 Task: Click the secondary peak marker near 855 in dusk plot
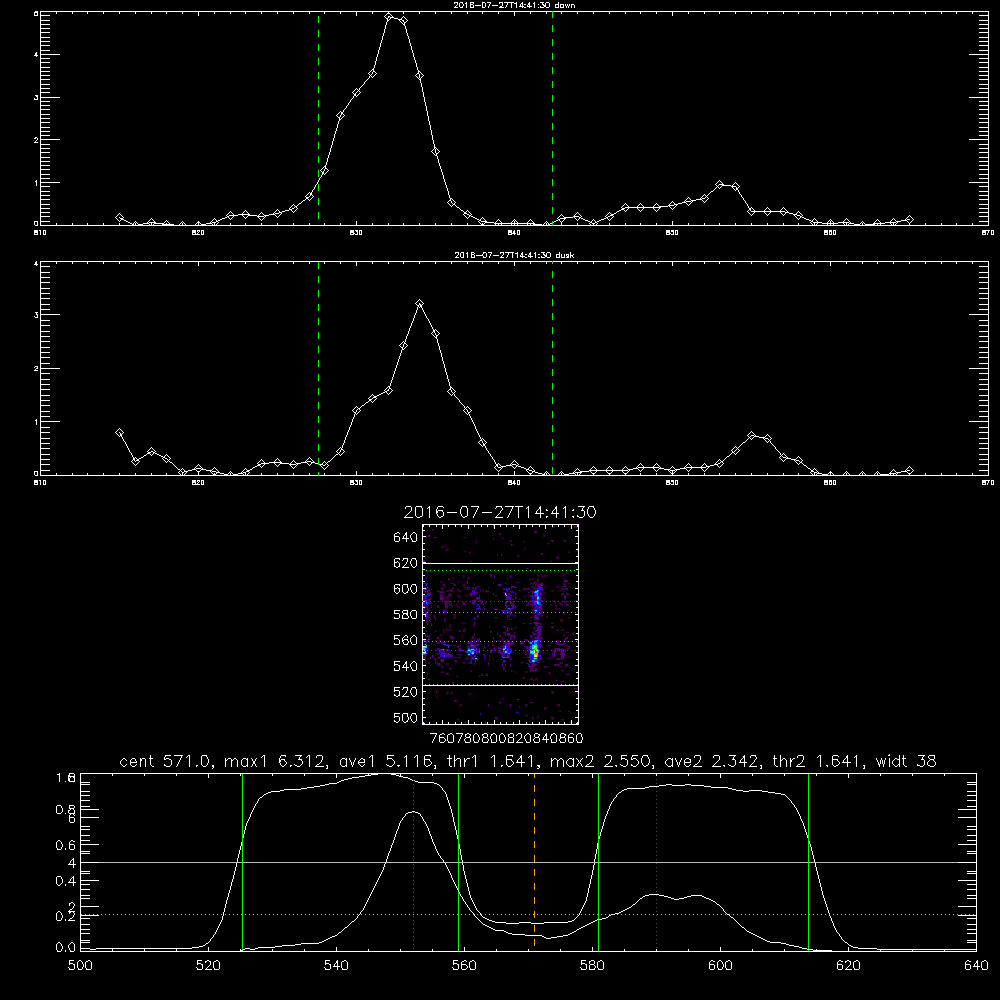pos(751,436)
